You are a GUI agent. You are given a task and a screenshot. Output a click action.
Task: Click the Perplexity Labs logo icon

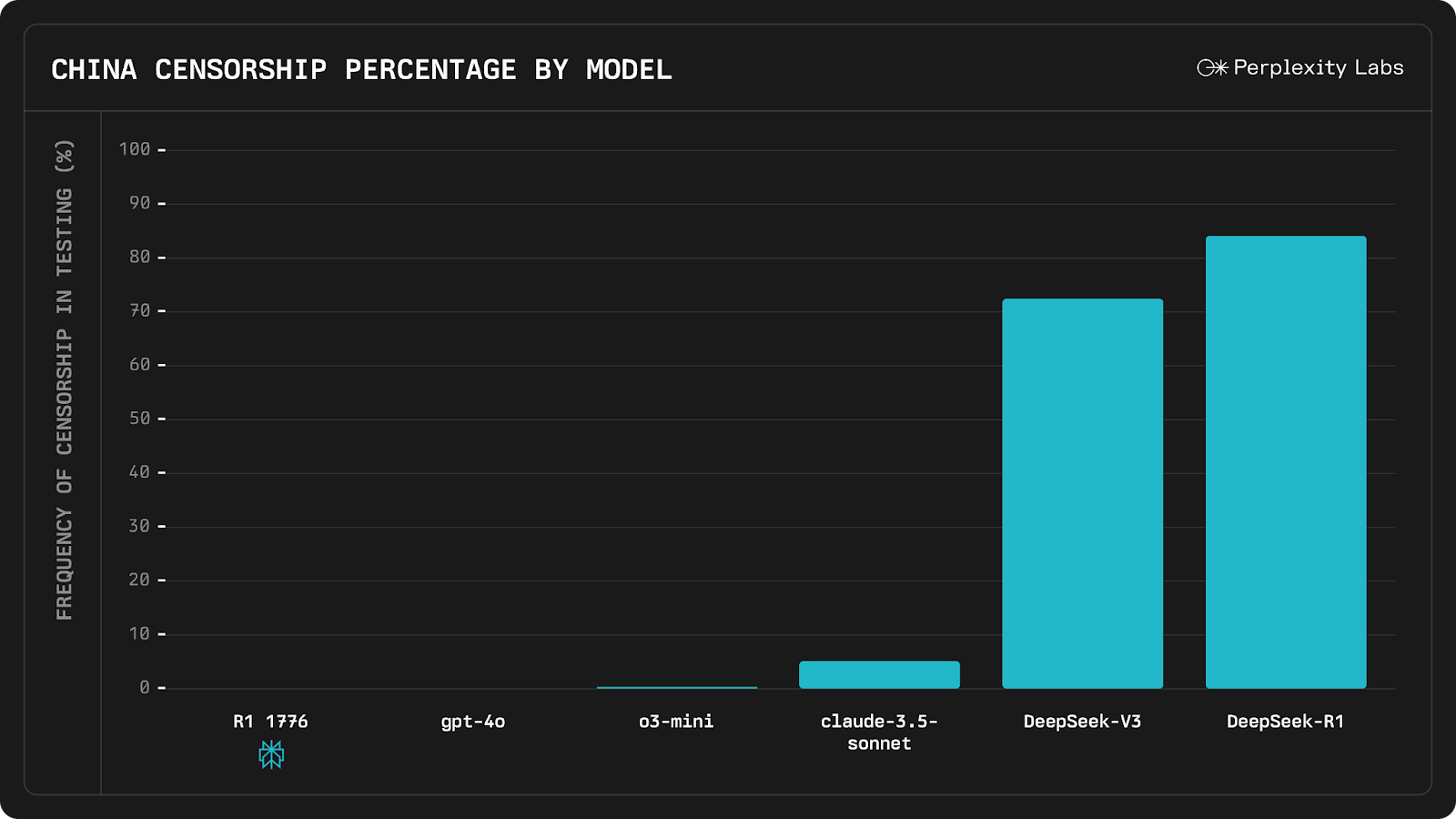pyautogui.click(x=1212, y=68)
